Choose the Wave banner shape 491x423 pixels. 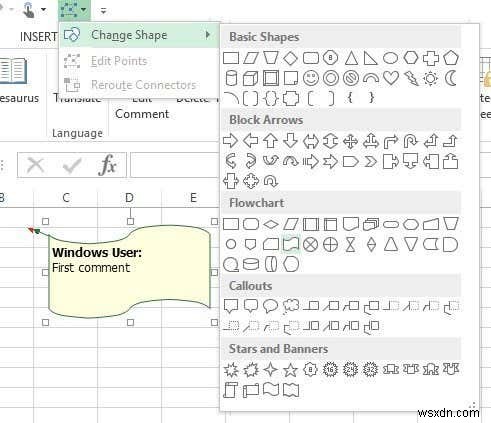coord(270,389)
